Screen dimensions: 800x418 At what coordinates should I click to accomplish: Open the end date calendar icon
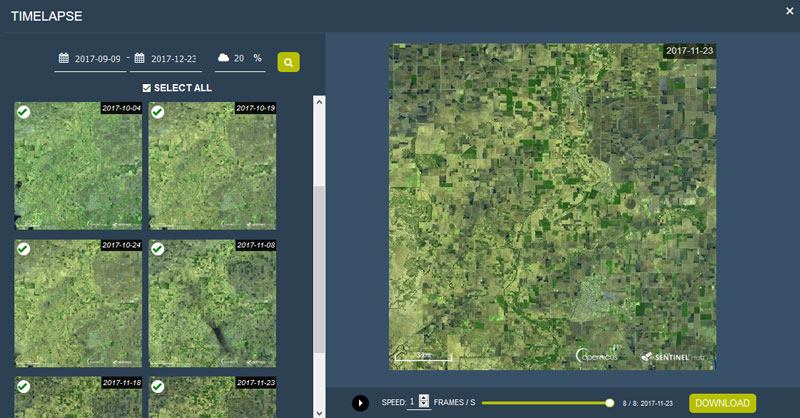[x=139, y=58]
